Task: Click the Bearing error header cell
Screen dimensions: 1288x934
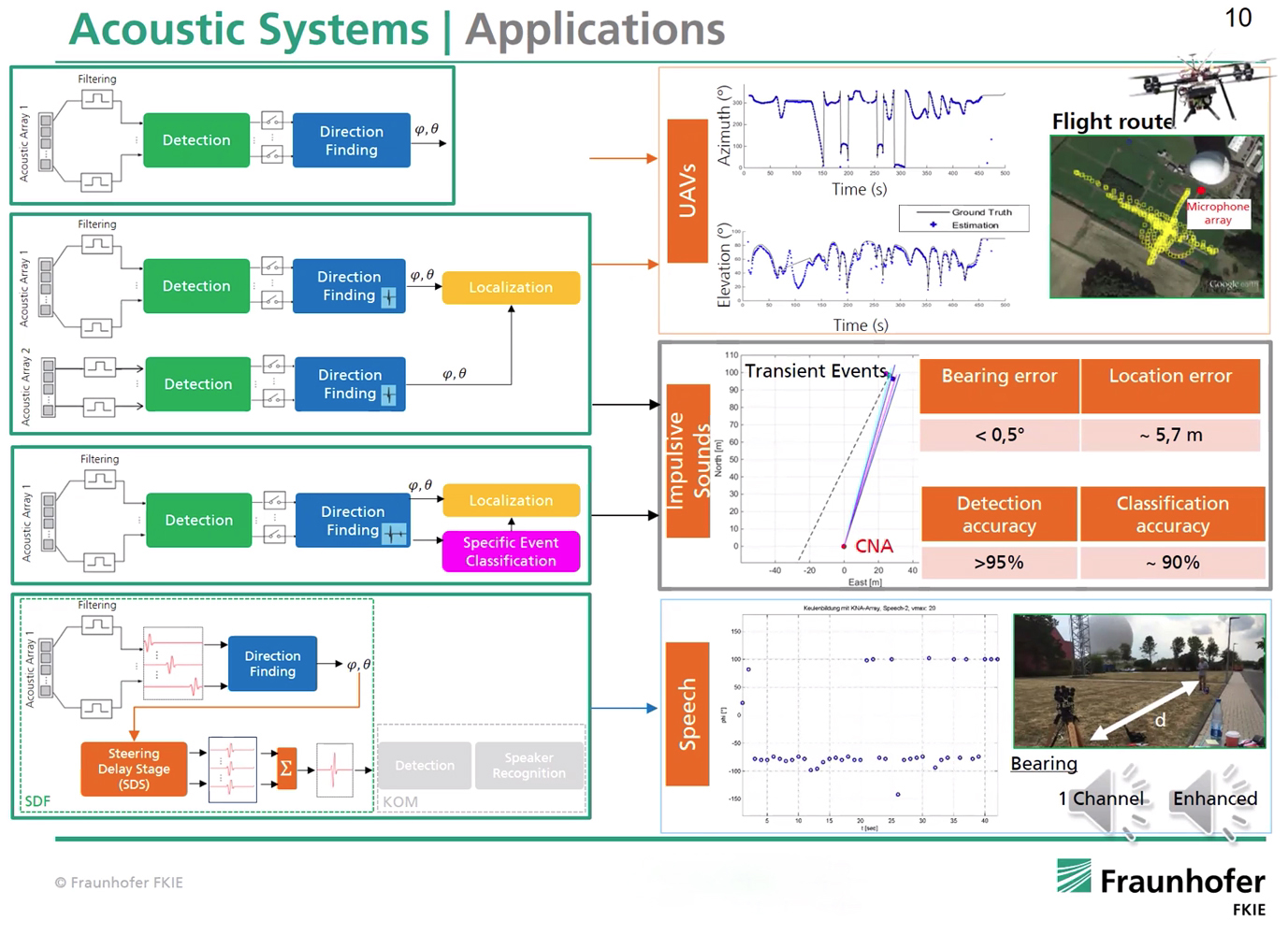Action: tap(999, 385)
